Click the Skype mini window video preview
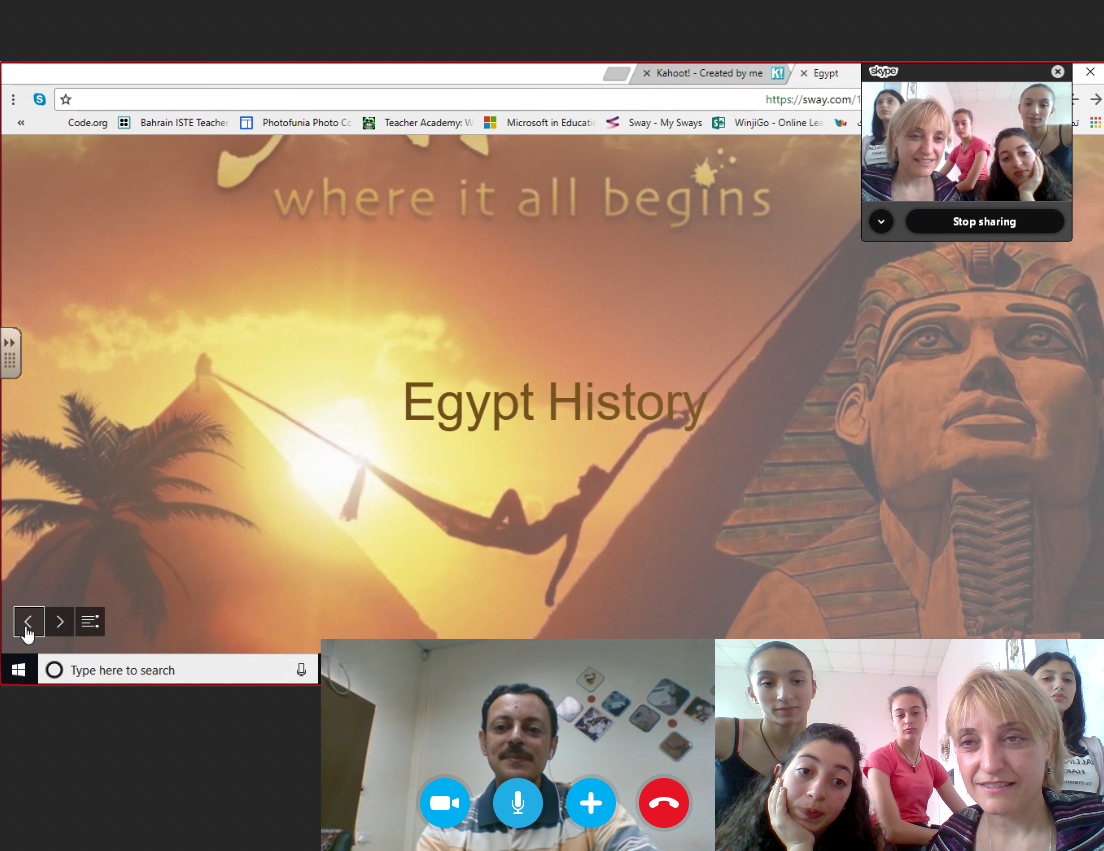Screen dimensions: 1104x851 coord(967,141)
